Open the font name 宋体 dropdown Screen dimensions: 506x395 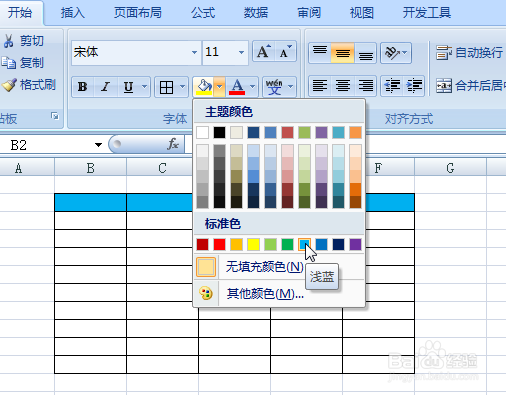(194, 52)
